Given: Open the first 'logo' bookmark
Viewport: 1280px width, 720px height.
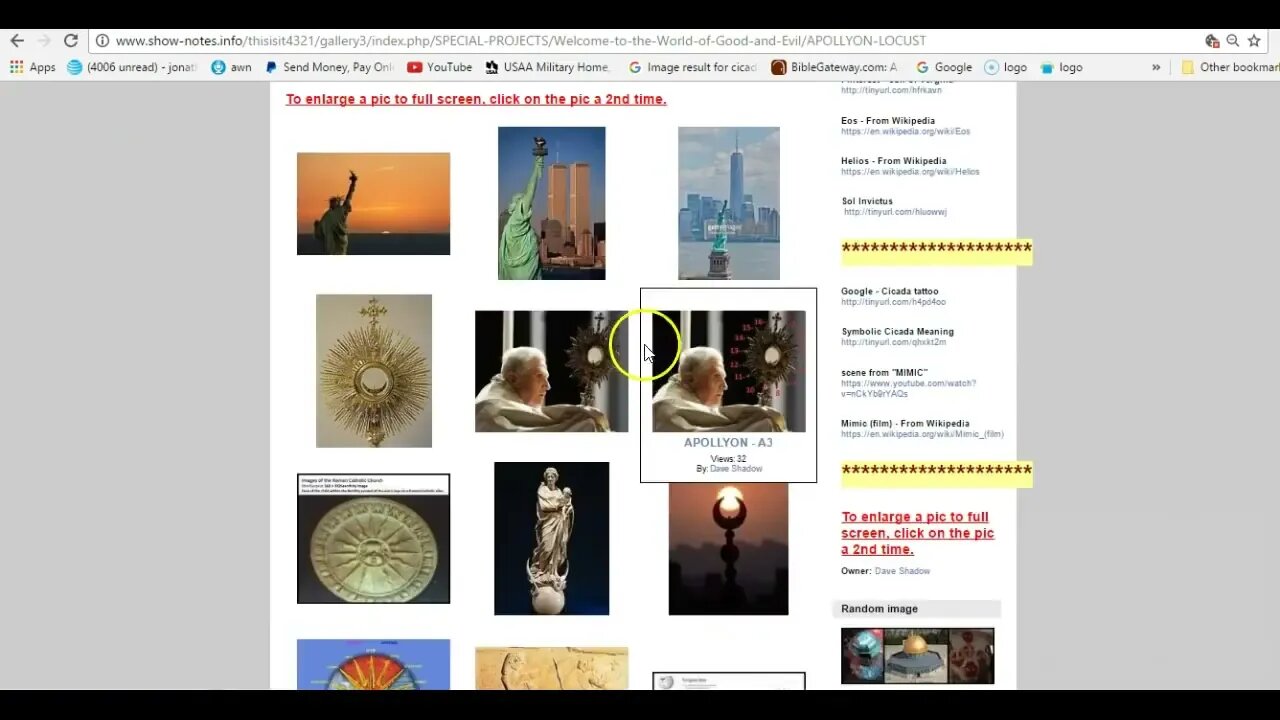Looking at the screenshot, I should pos(1006,67).
